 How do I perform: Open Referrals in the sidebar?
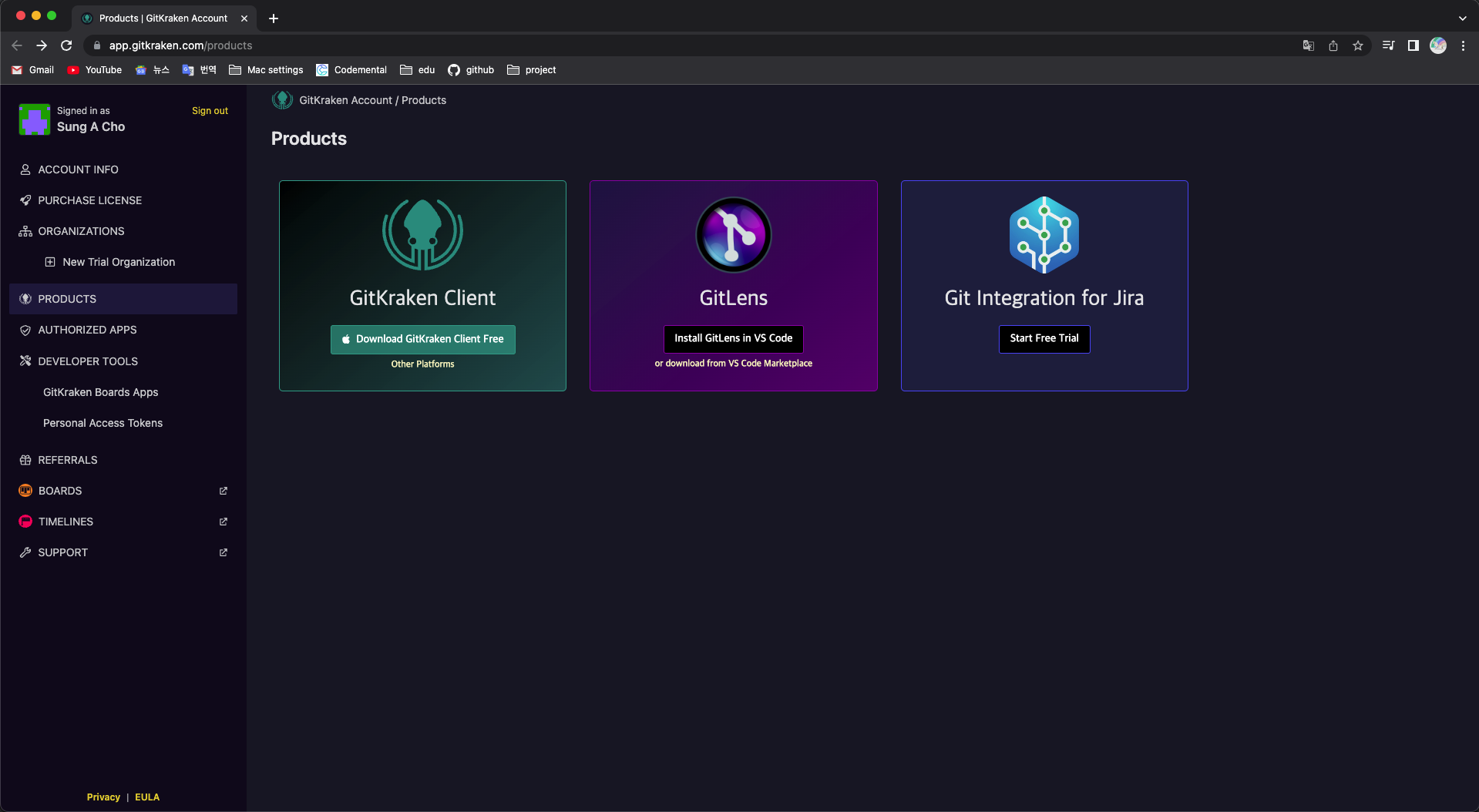(x=123, y=460)
